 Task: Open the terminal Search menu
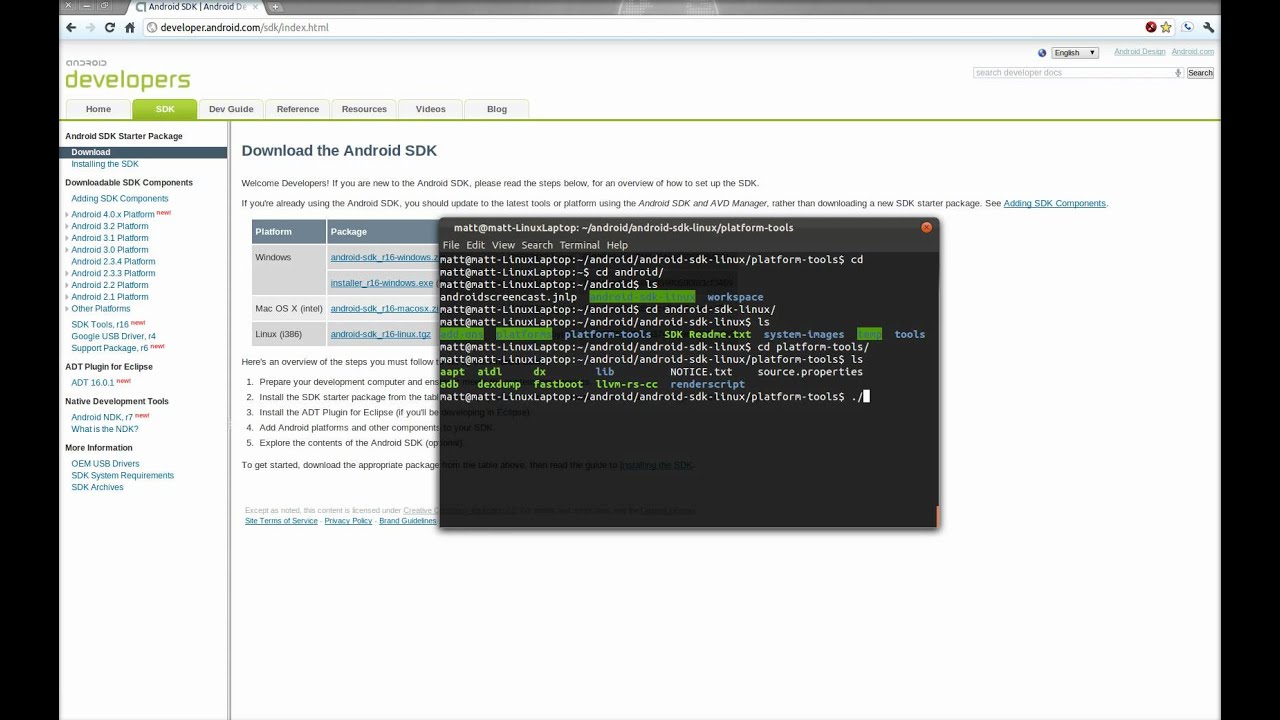coord(537,245)
